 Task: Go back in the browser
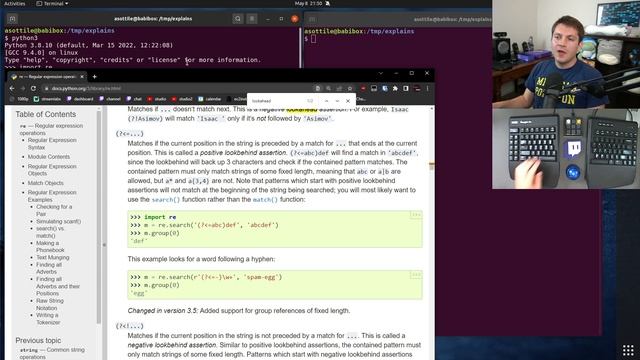click(12, 88)
